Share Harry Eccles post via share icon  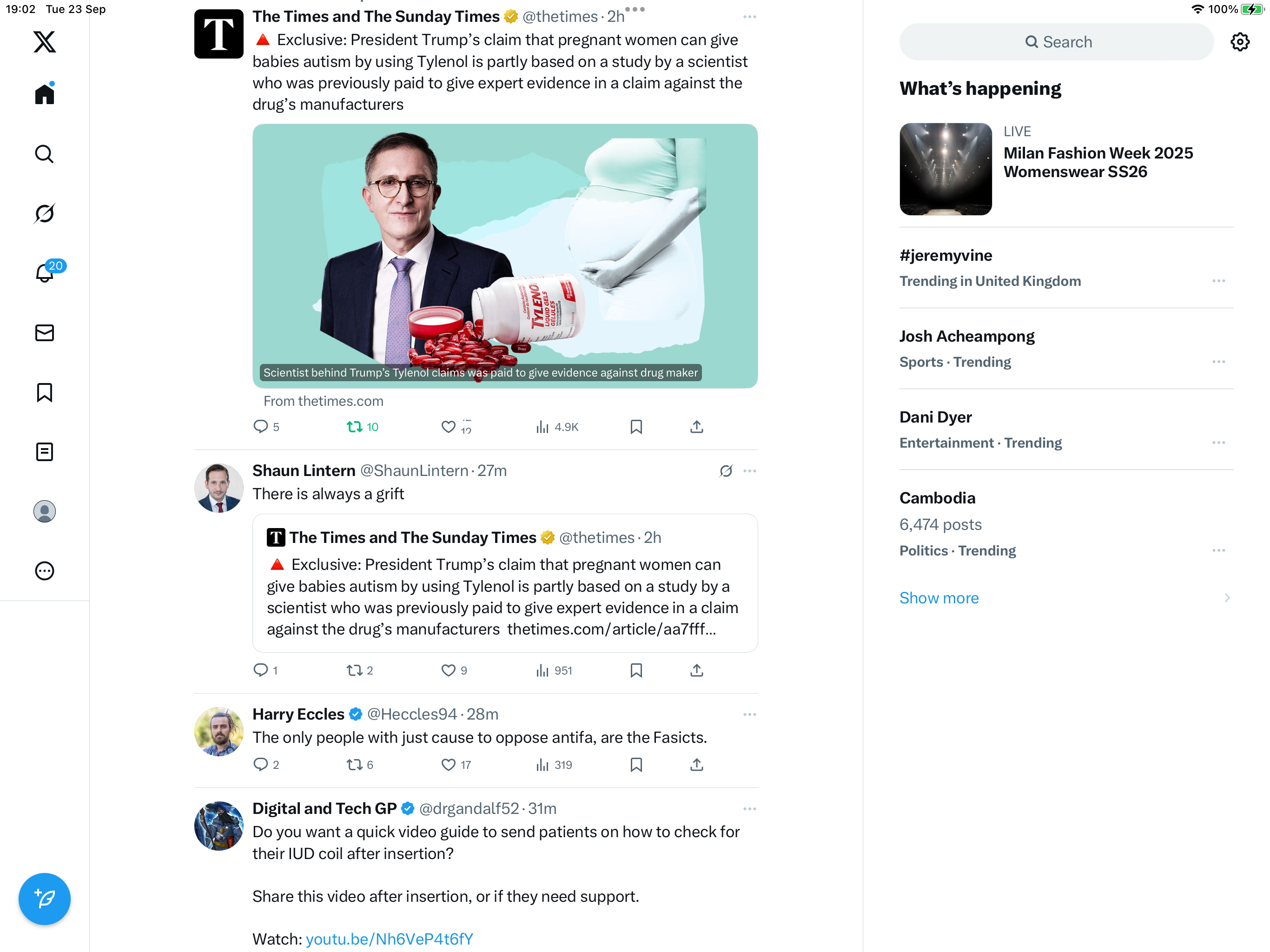(x=696, y=765)
